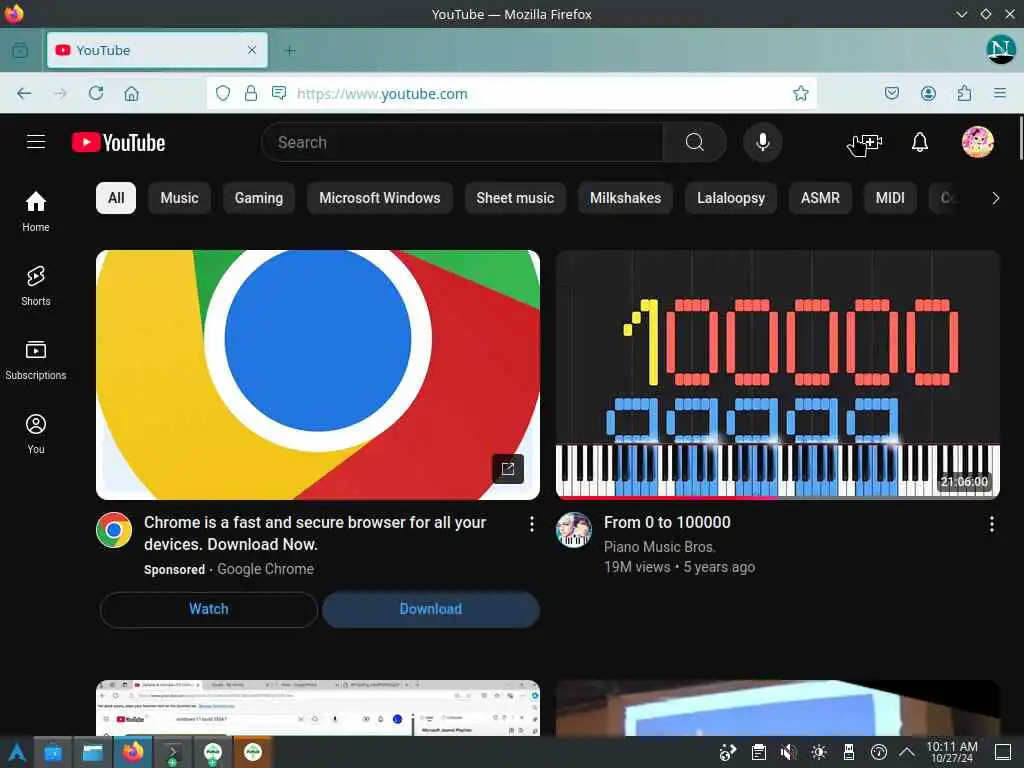This screenshot has width=1024, height=768.
Task: Start voice search with microphone icon
Action: coord(762,142)
